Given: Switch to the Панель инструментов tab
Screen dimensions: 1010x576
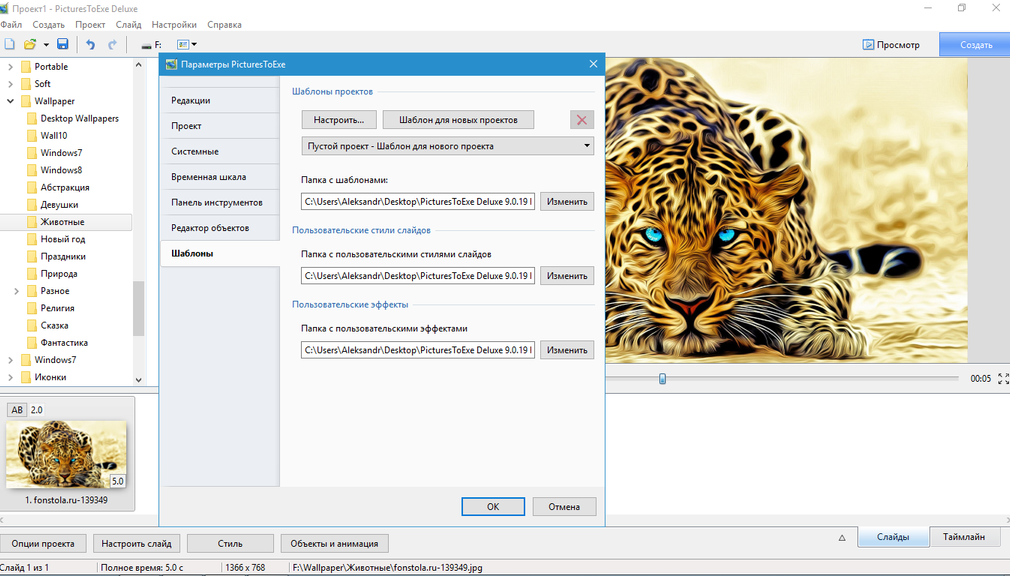Looking at the screenshot, I should (220, 202).
